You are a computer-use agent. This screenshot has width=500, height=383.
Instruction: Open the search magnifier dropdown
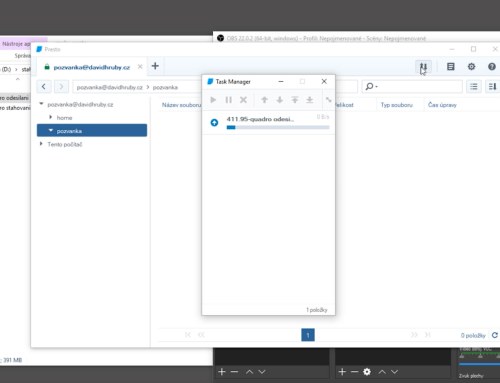click(x=371, y=87)
